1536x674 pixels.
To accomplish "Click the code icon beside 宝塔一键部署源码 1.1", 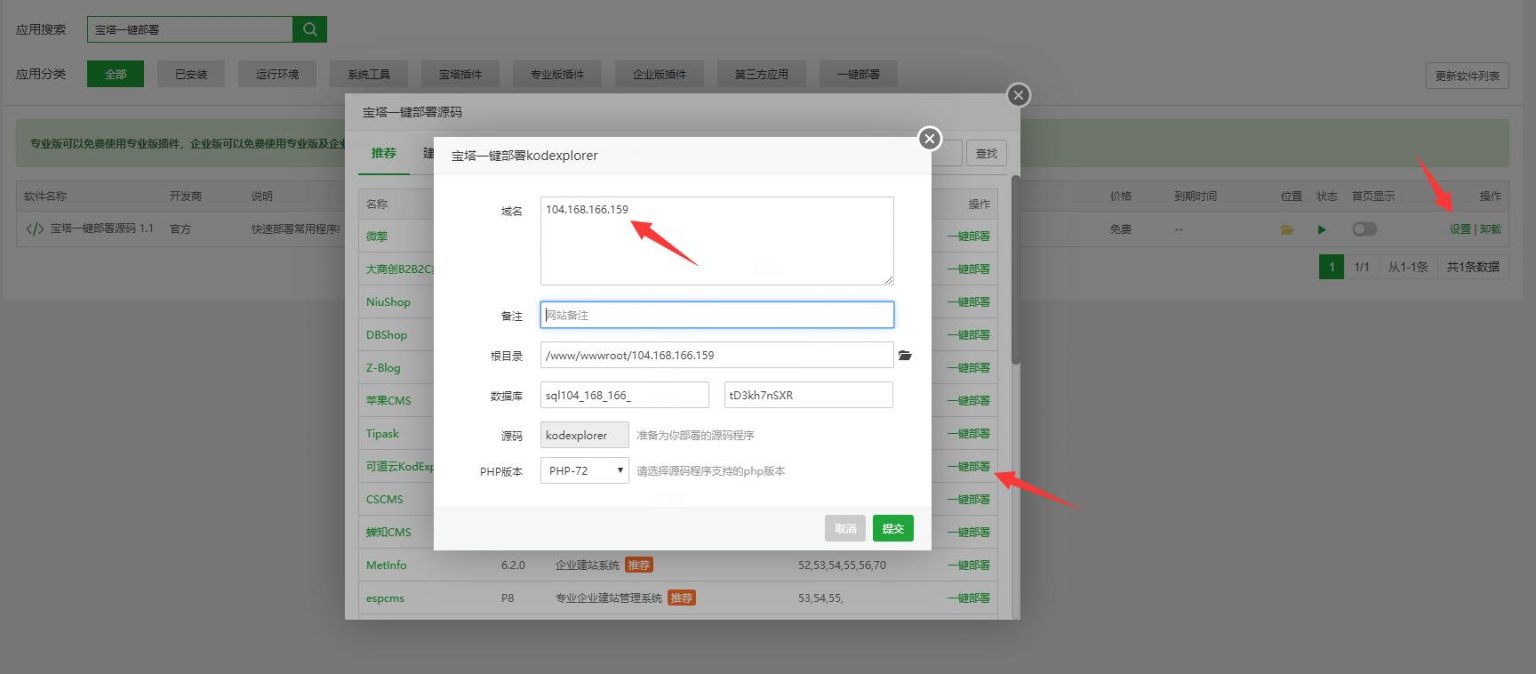I will pos(35,229).
